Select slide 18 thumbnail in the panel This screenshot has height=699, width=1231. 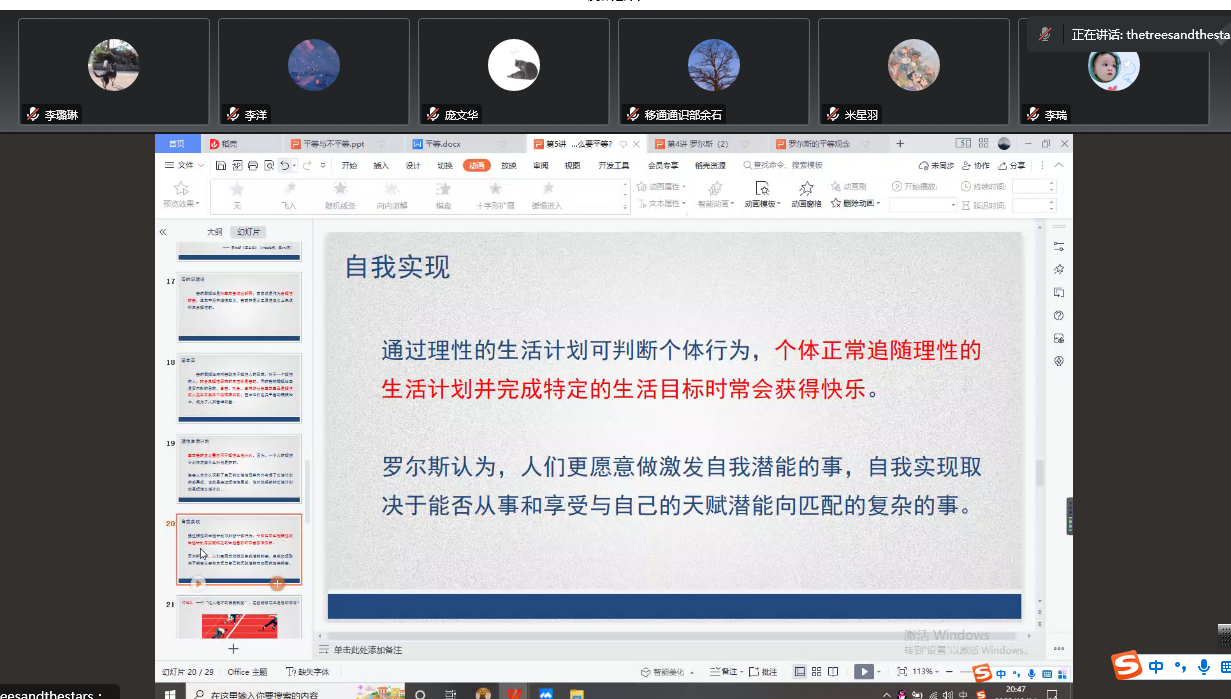point(239,388)
